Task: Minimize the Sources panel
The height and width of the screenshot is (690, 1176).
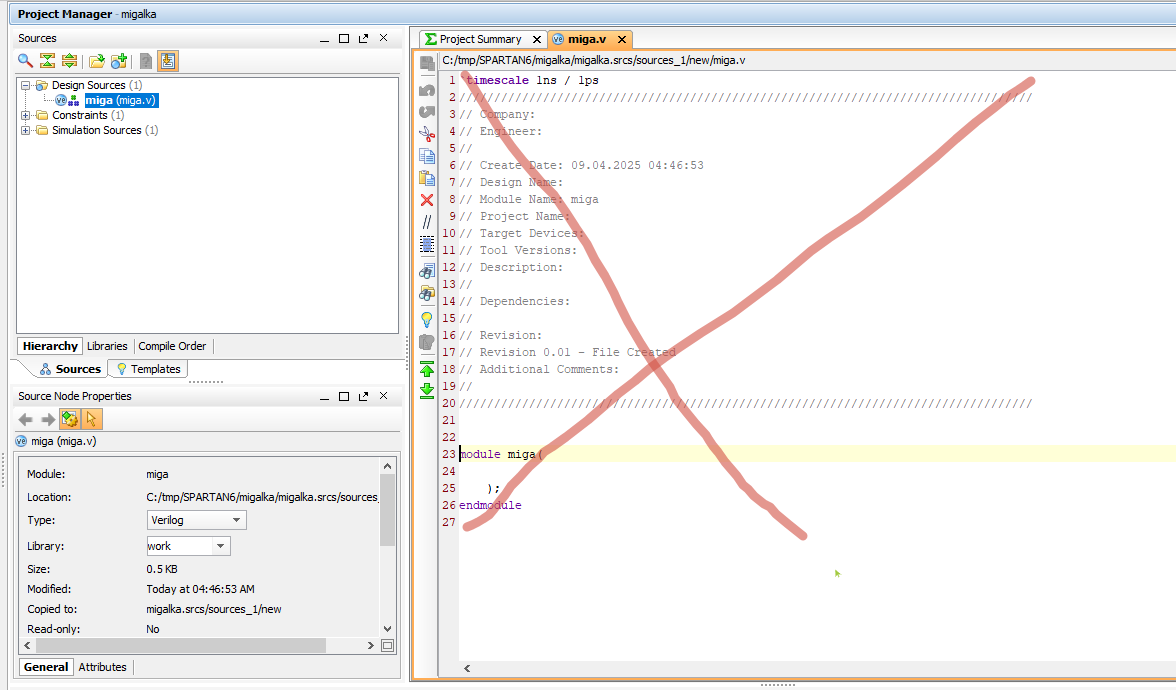Action: [324, 38]
